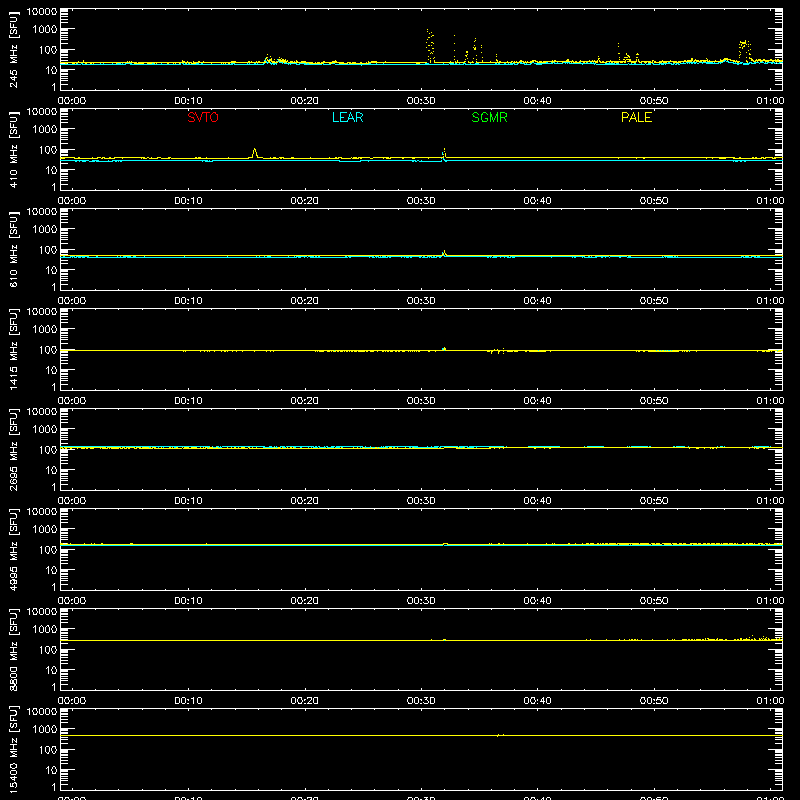The width and height of the screenshot is (800, 800).
Task: Click '10' on the 1415 MHz y-axis
Action: point(51,370)
